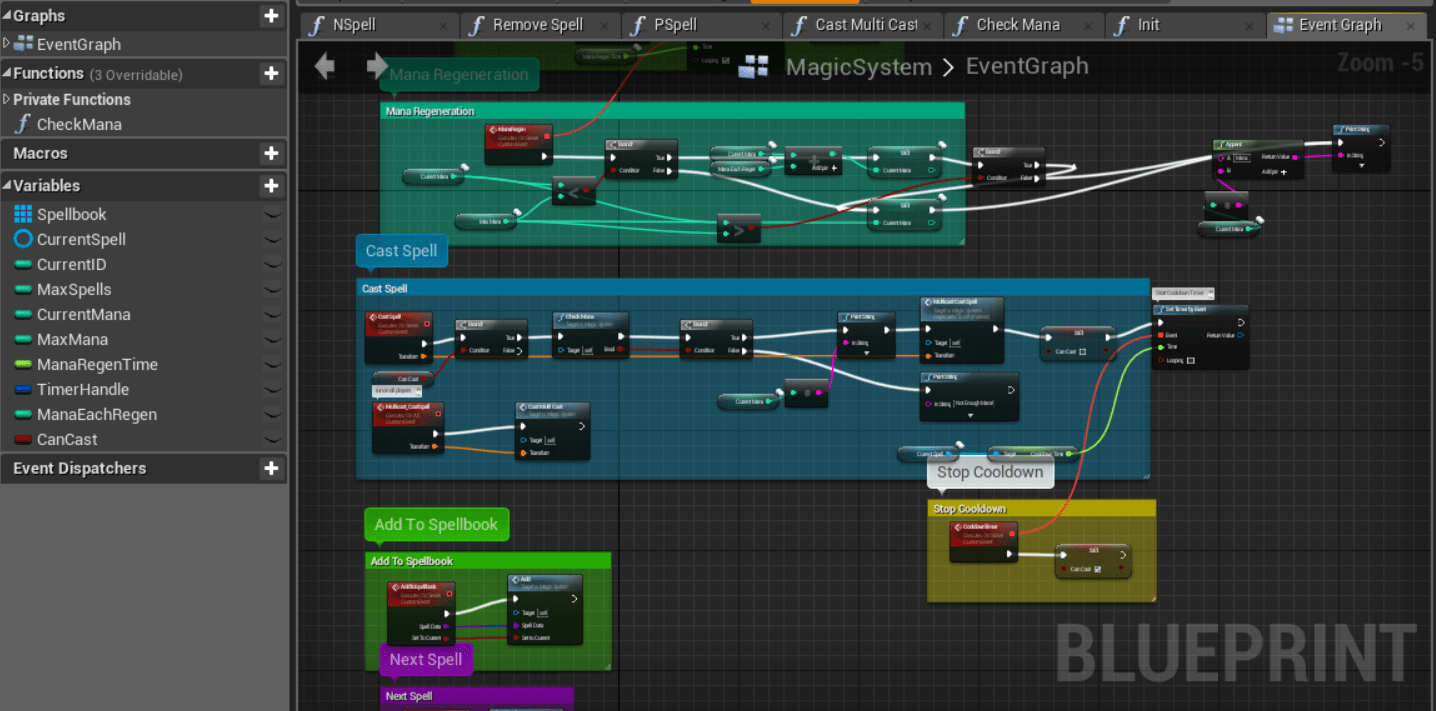
Task: Click the Add To Spellbook comment bubble label
Action: tap(436, 525)
